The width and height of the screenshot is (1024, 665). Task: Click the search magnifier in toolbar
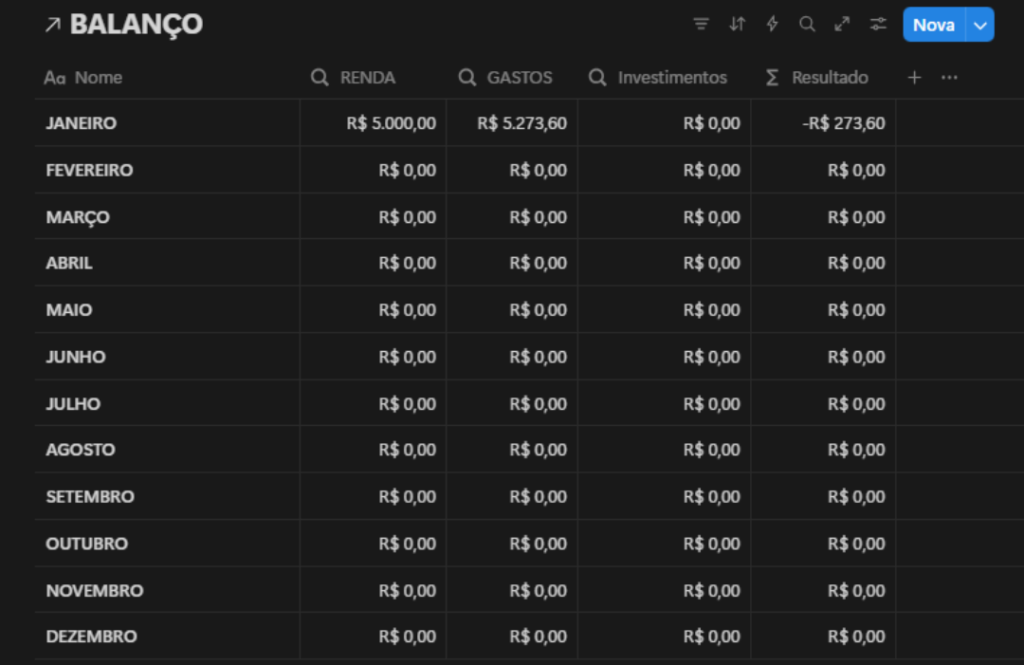click(807, 24)
